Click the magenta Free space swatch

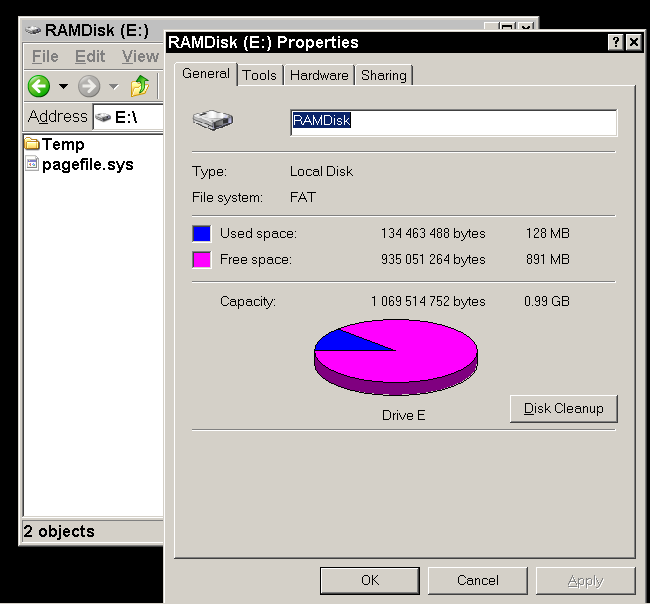coord(201,260)
